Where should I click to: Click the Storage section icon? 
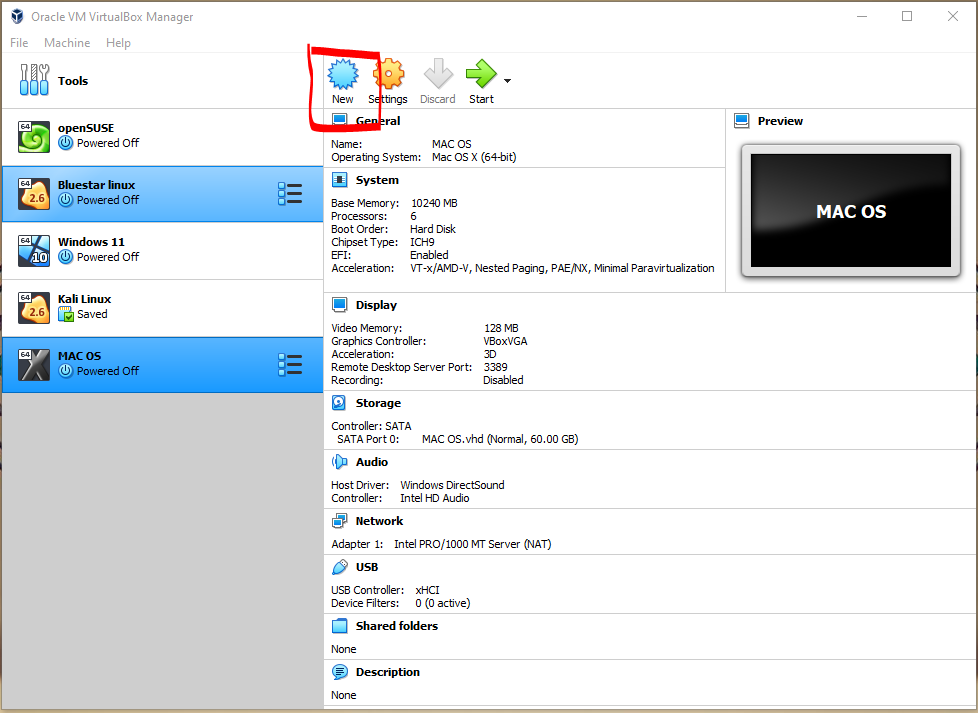tap(339, 402)
